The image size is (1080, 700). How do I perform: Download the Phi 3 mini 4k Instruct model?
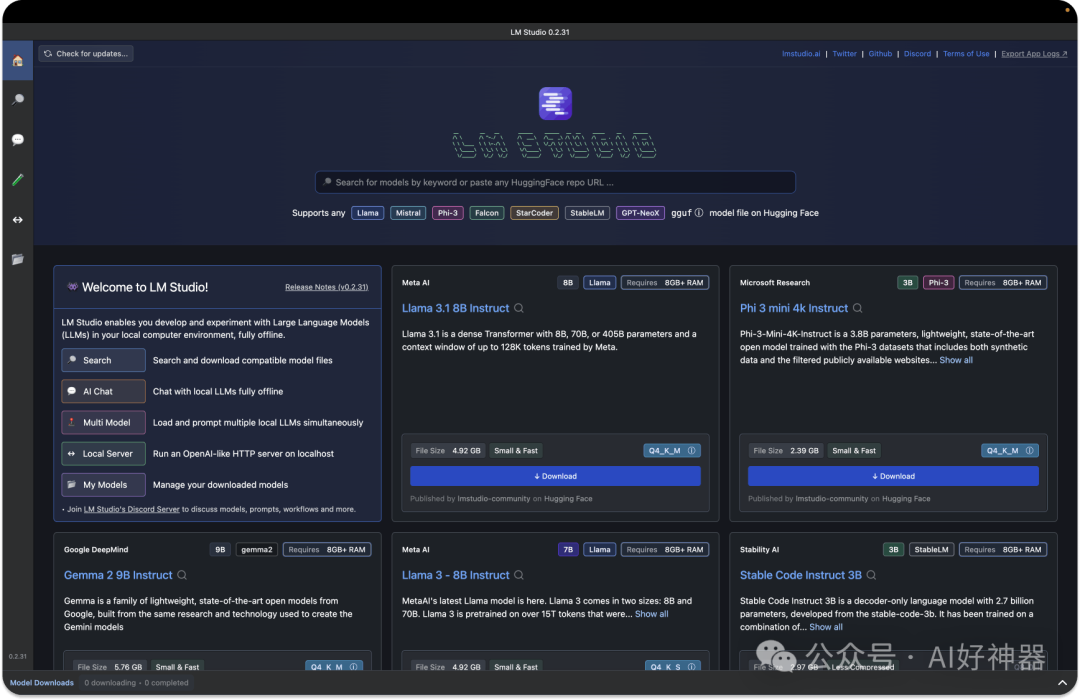[x=893, y=476]
